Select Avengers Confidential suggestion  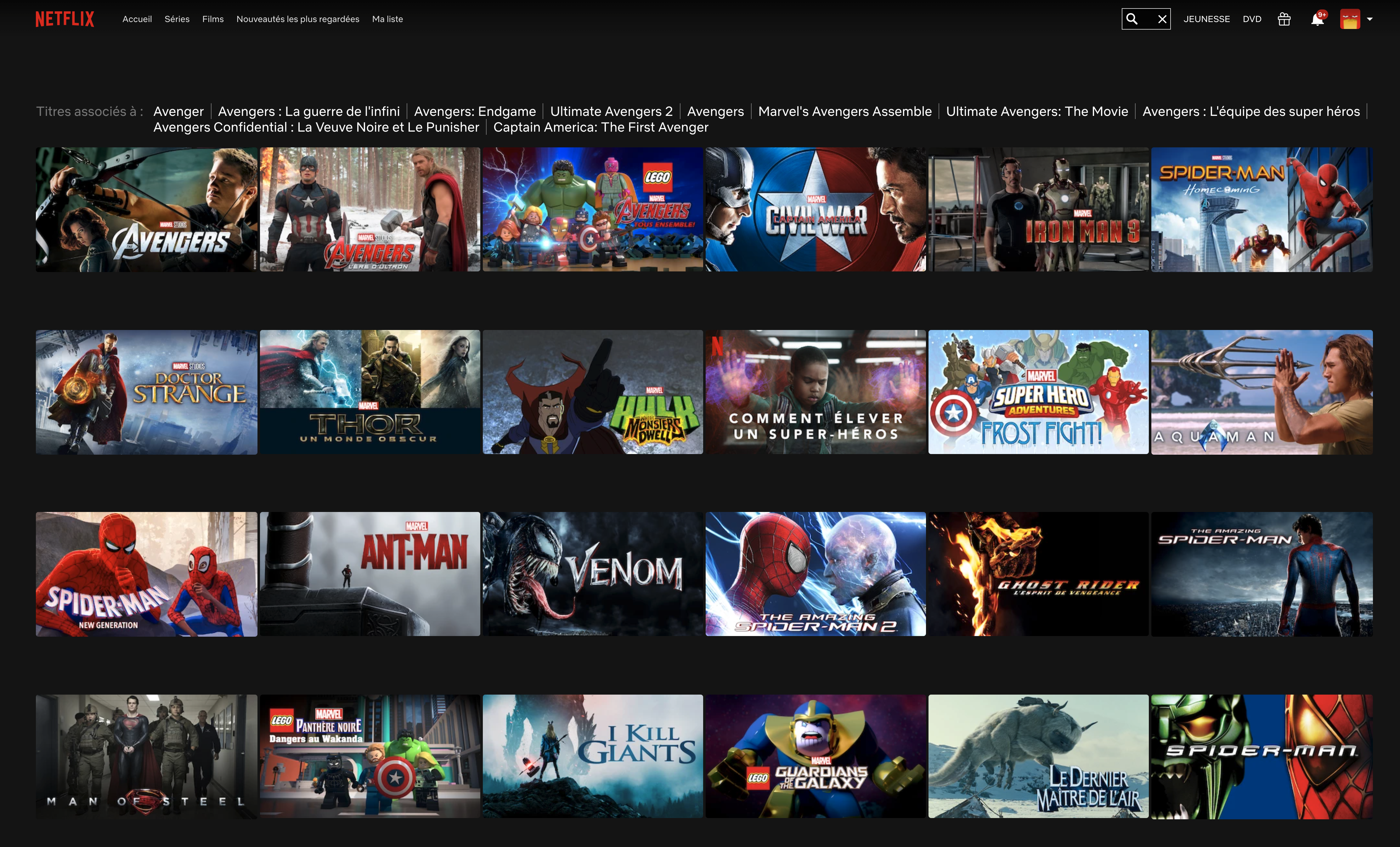tap(316, 127)
